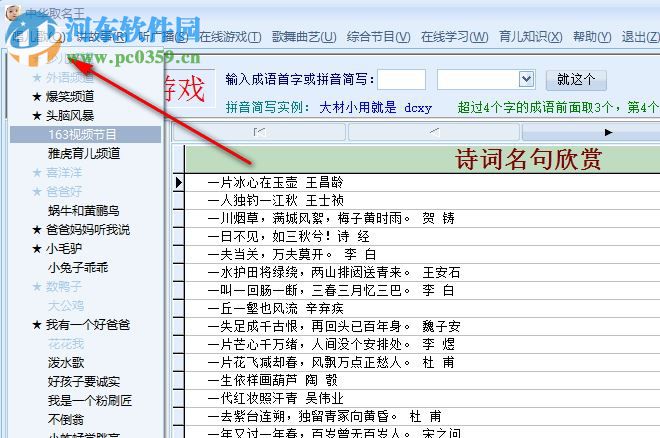Pick the 小兔子乖乖 menu entry

(85, 268)
